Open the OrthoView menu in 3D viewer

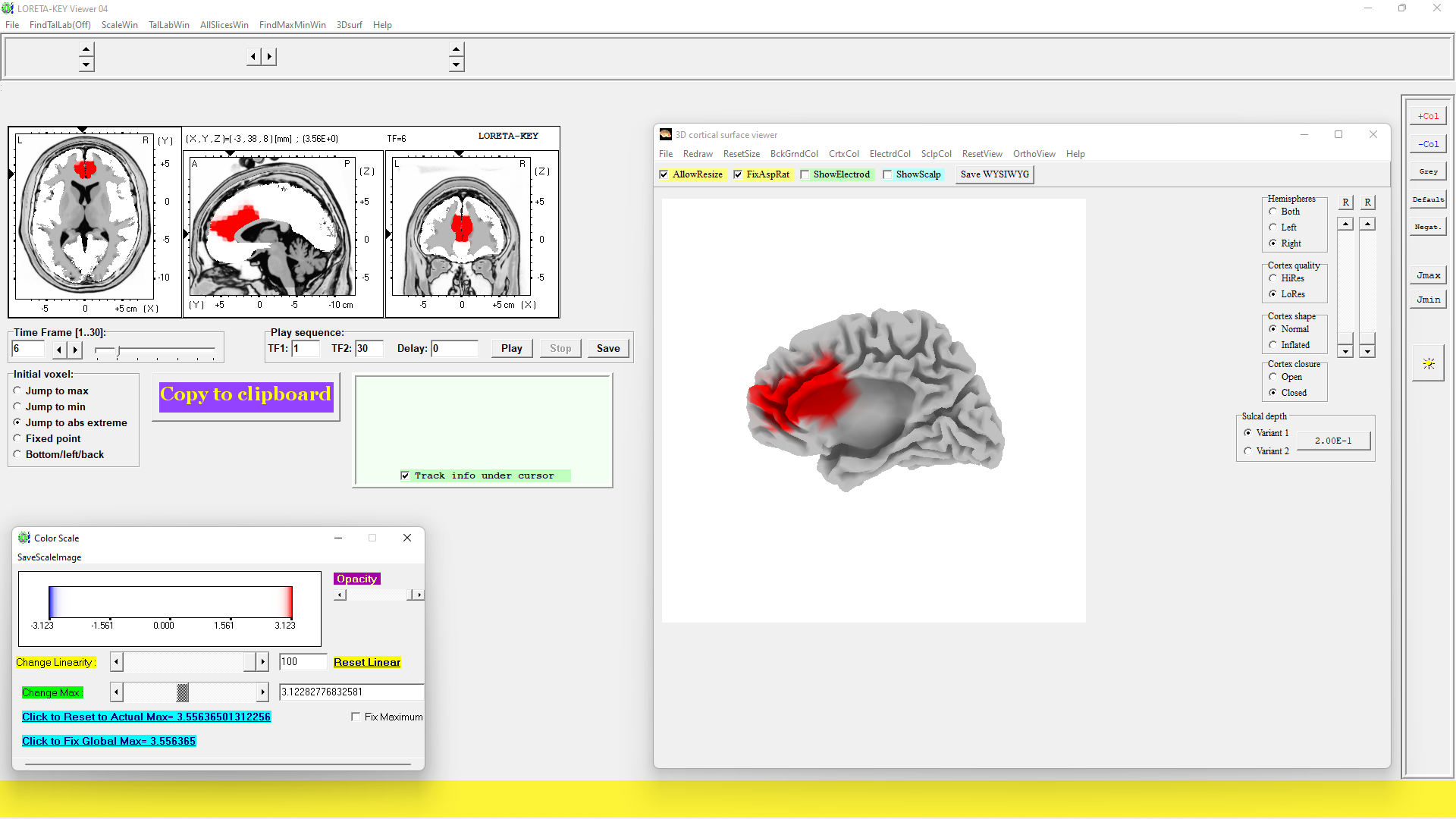tap(1034, 154)
